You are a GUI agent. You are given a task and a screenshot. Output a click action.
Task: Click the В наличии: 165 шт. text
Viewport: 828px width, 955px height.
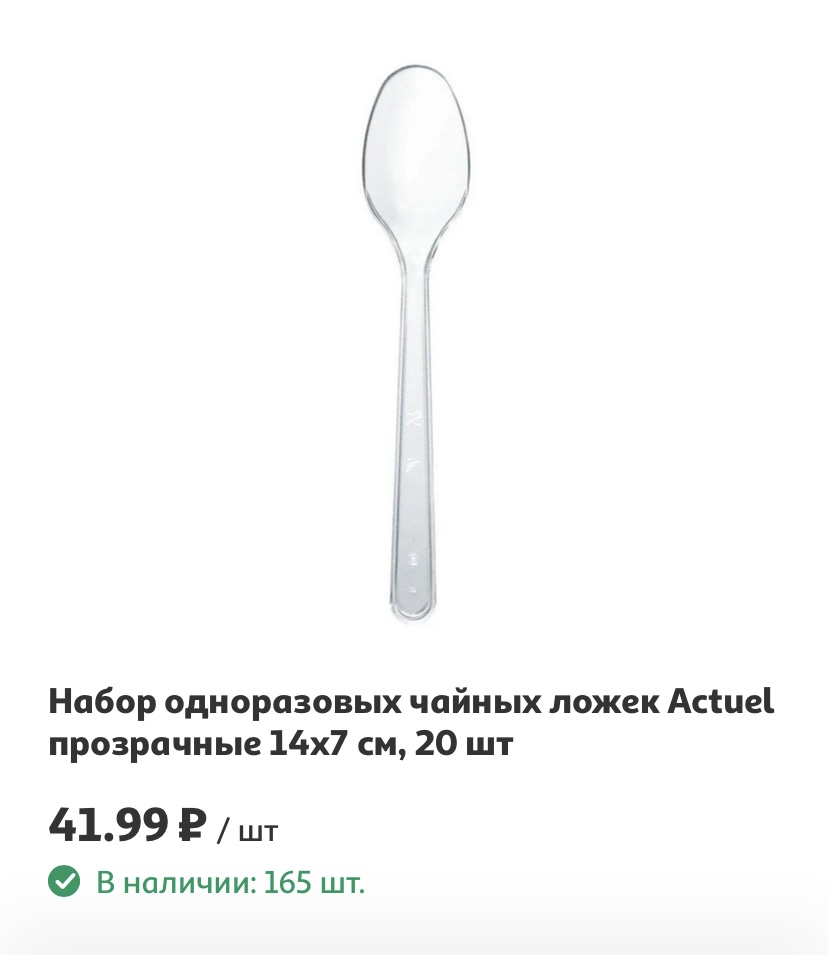231,881
